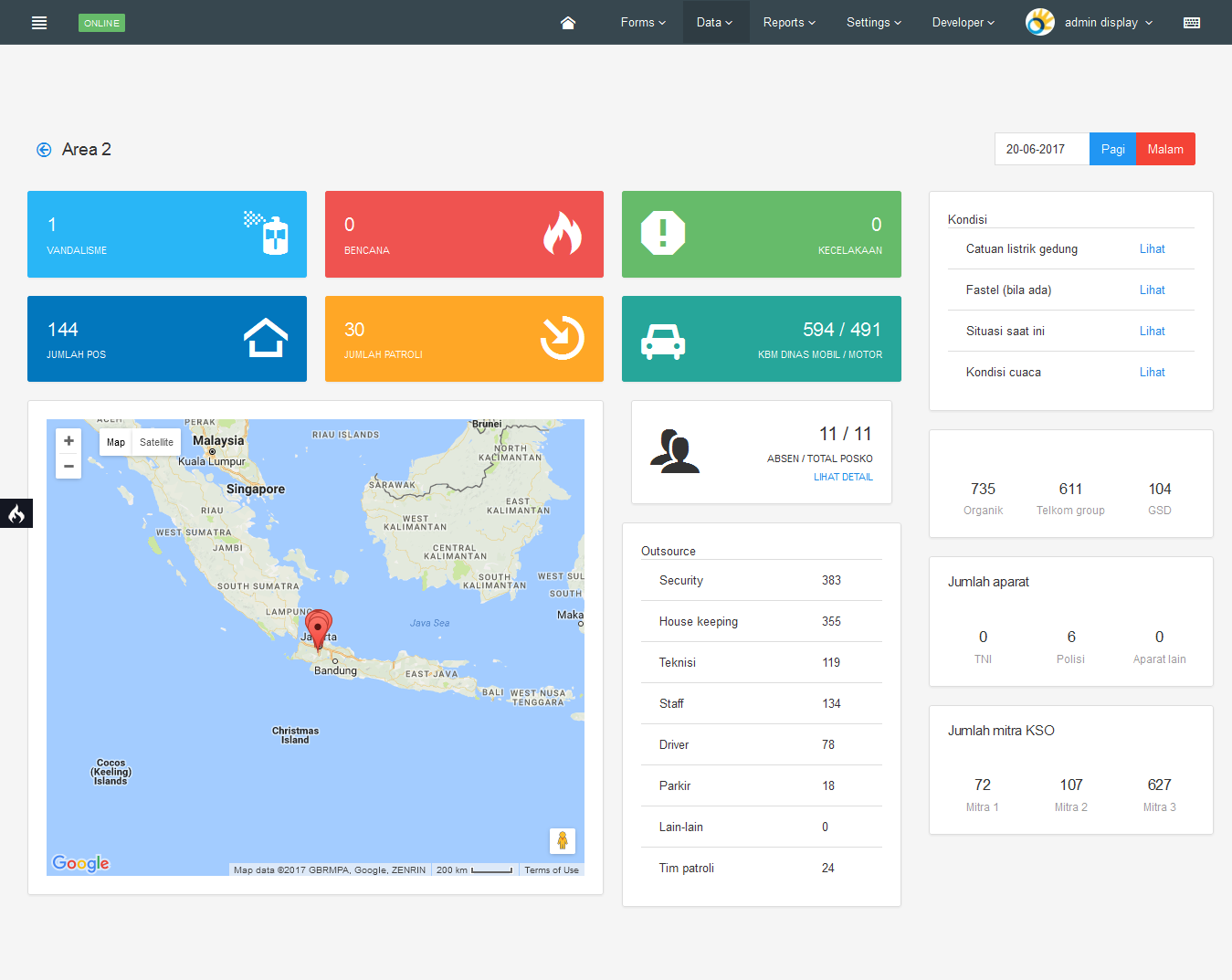
Task: Open the Settings menu
Action: pos(873,23)
